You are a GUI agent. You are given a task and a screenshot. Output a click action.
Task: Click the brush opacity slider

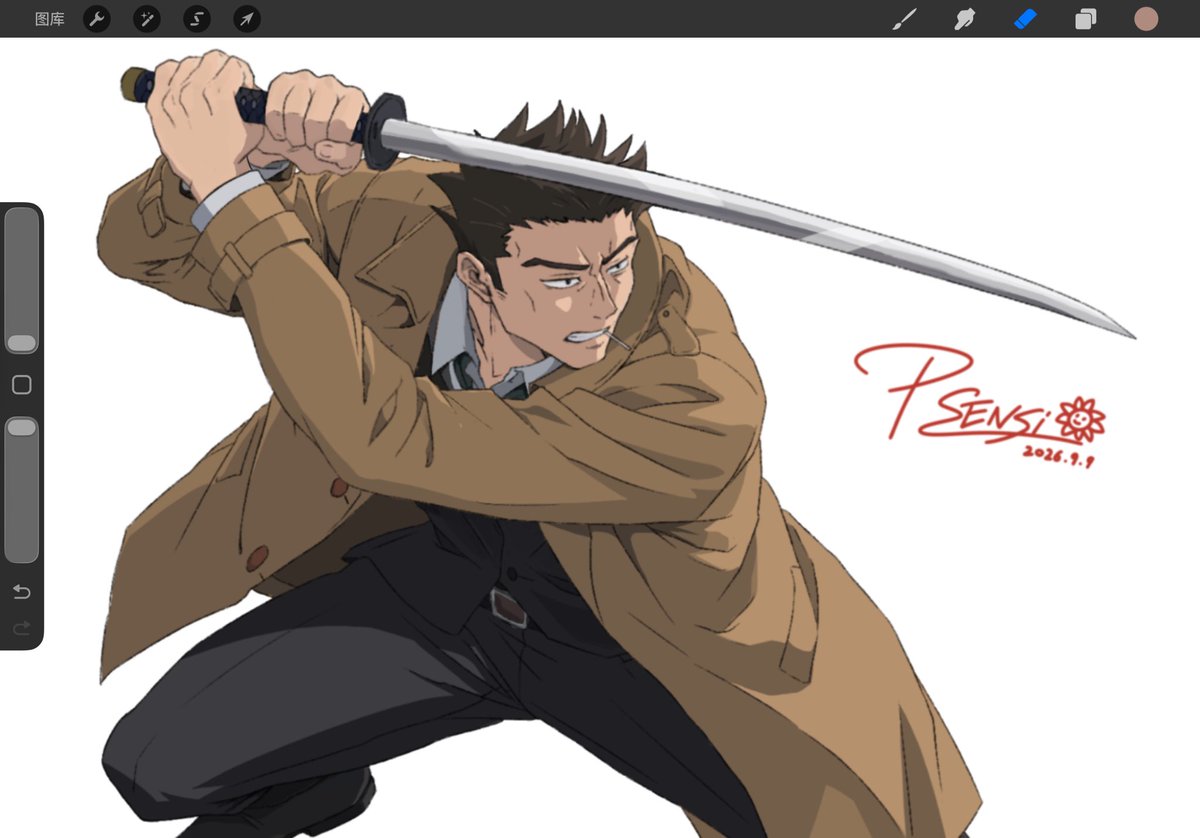[x=22, y=490]
